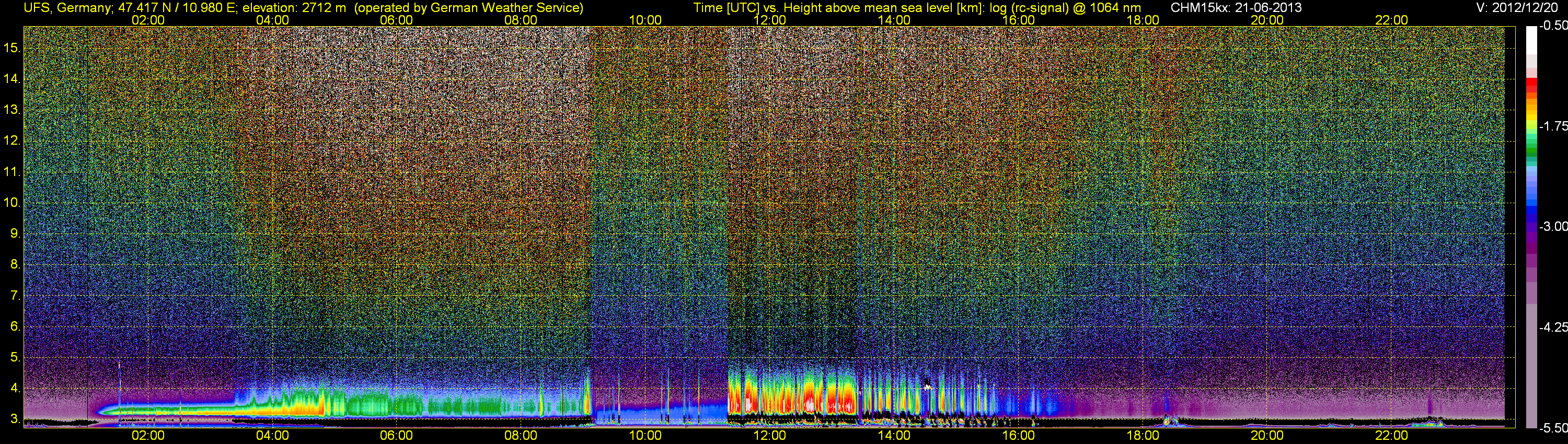Click the 16:00 label on the top time axis

tap(1018, 20)
